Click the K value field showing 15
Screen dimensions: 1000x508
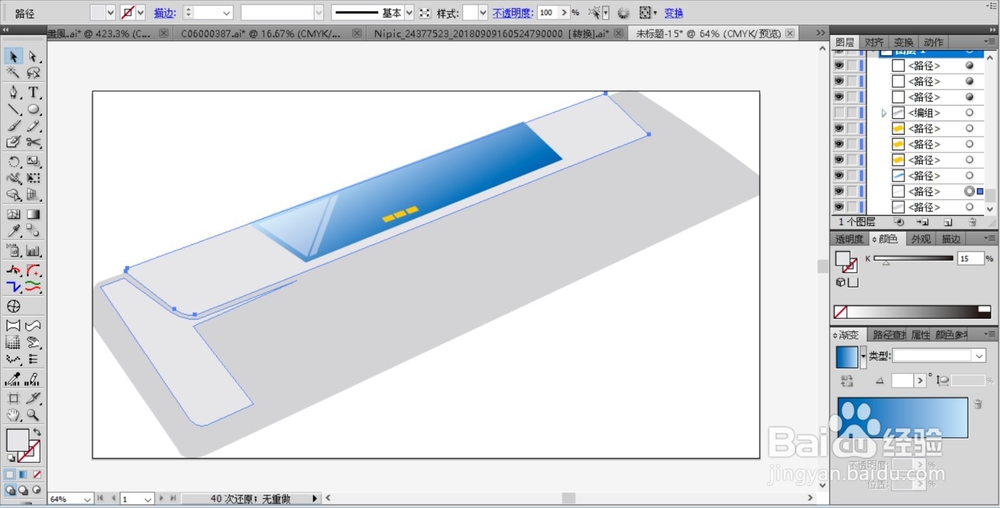click(971, 258)
